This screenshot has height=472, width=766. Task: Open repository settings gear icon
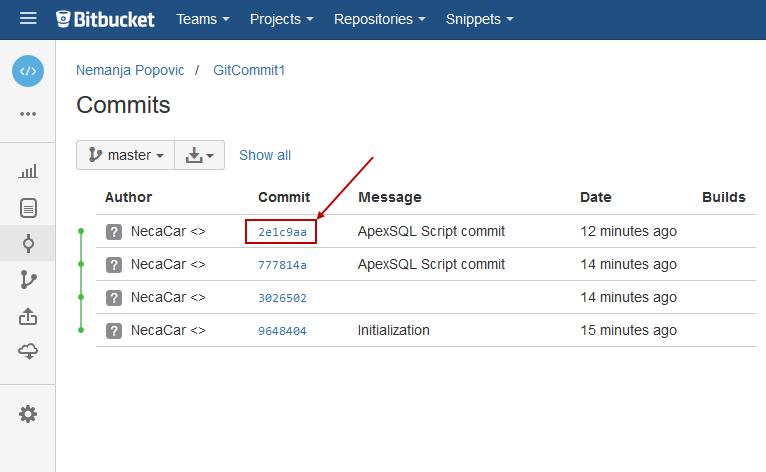click(28, 414)
